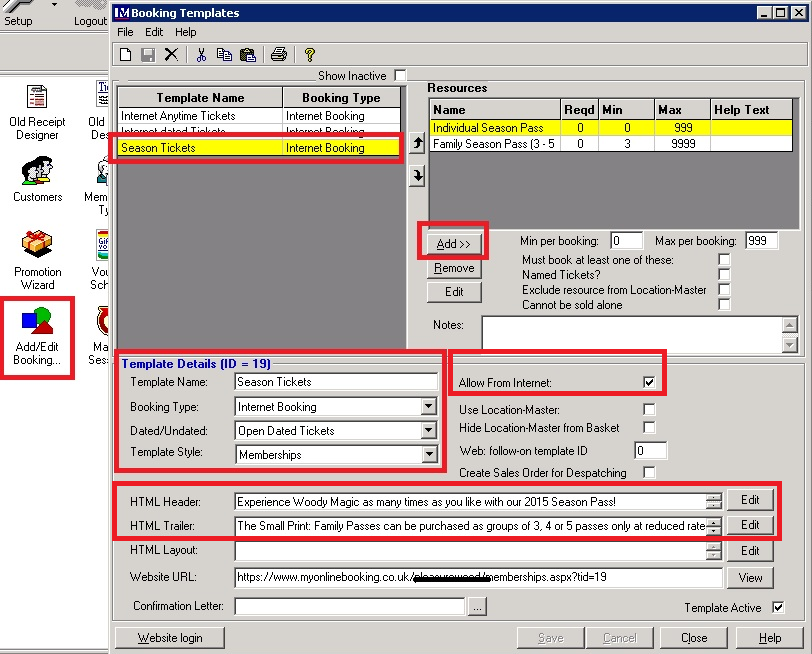The height and width of the screenshot is (654, 812).
Task: Click View button next to Website URL
Action: click(x=750, y=577)
